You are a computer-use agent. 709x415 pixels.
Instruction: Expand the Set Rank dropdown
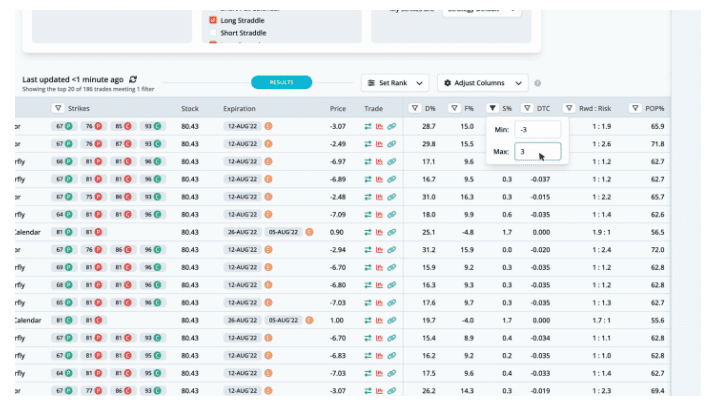(396, 83)
